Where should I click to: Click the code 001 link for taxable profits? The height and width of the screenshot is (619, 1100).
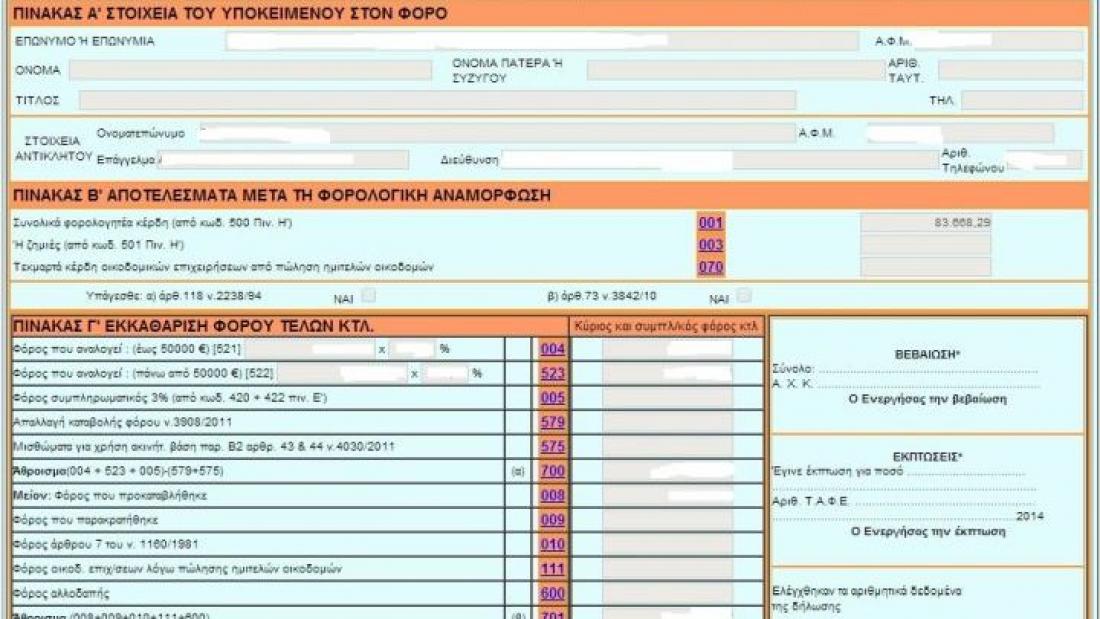click(710, 223)
